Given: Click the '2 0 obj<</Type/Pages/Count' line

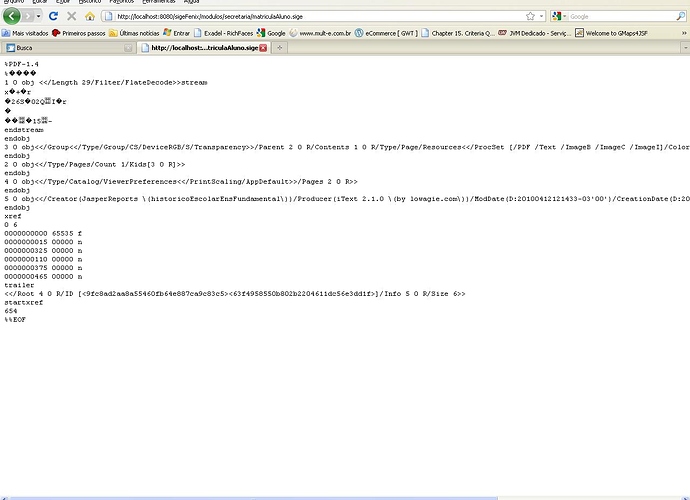Looking at the screenshot, I should tap(95, 164).
